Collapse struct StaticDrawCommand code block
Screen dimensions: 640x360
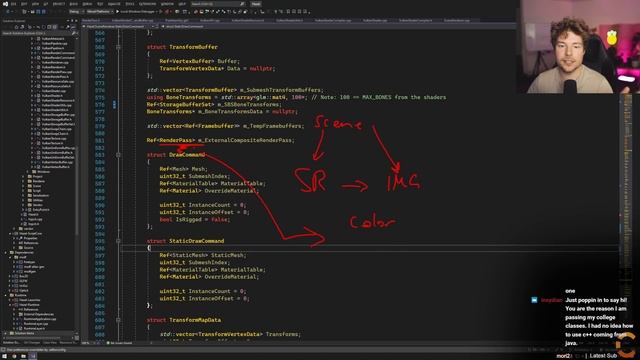click(x=118, y=241)
